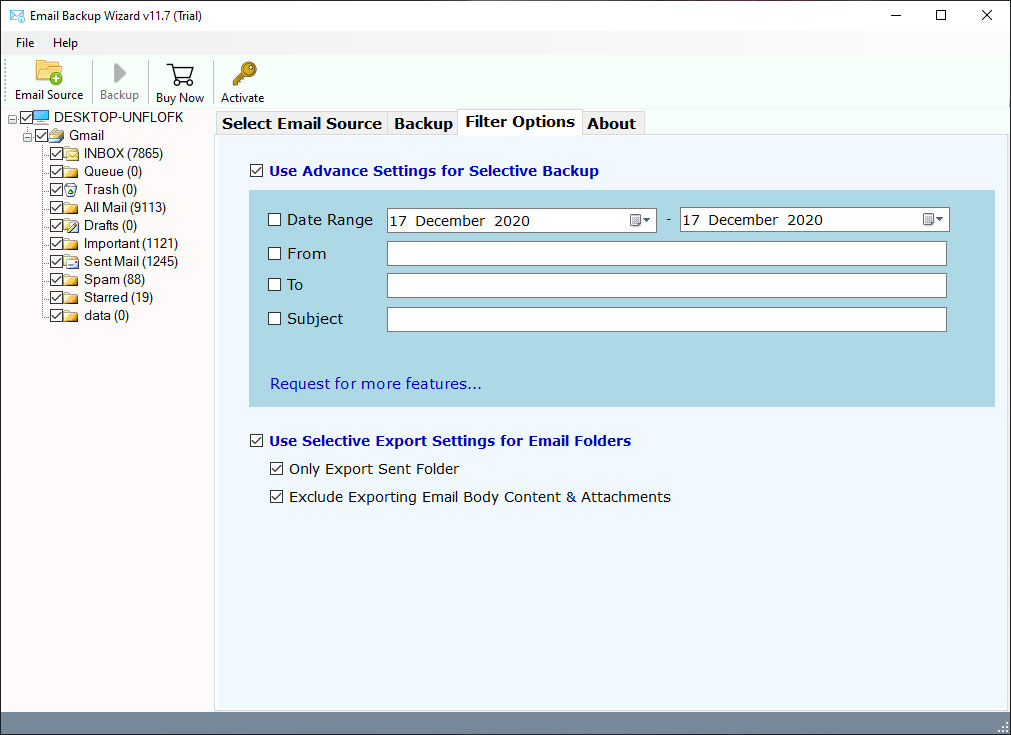Switch to the About tab
The image size is (1011, 735).
(611, 123)
